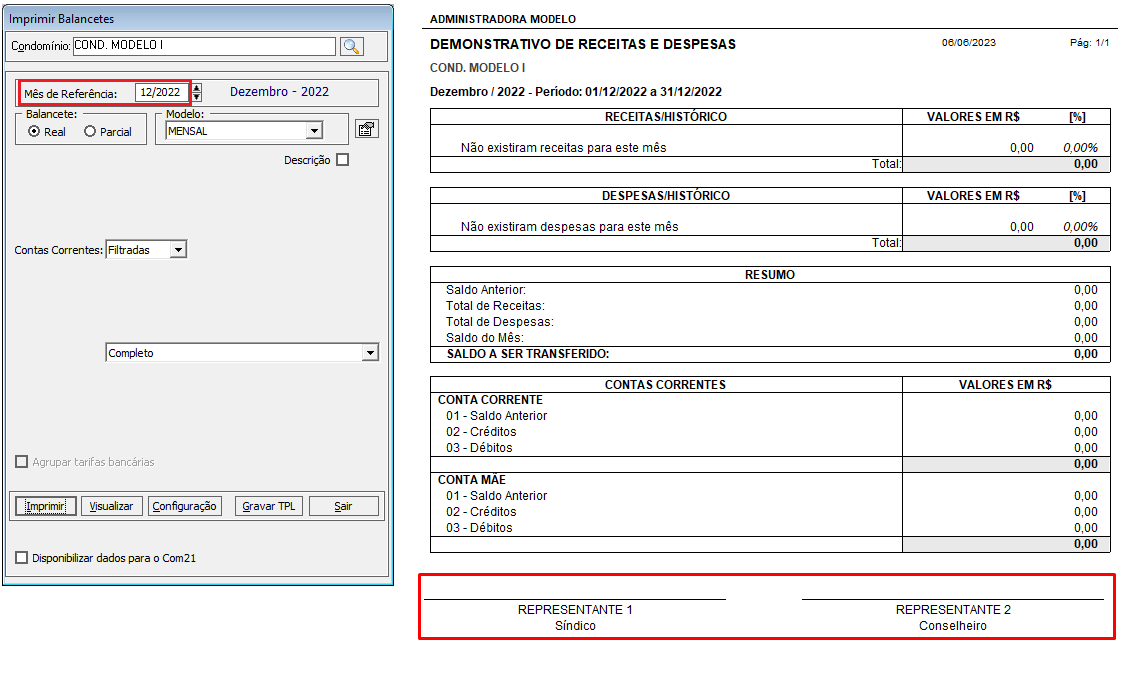
Task: Expand the Completo dropdown
Action: pyautogui.click(x=370, y=353)
